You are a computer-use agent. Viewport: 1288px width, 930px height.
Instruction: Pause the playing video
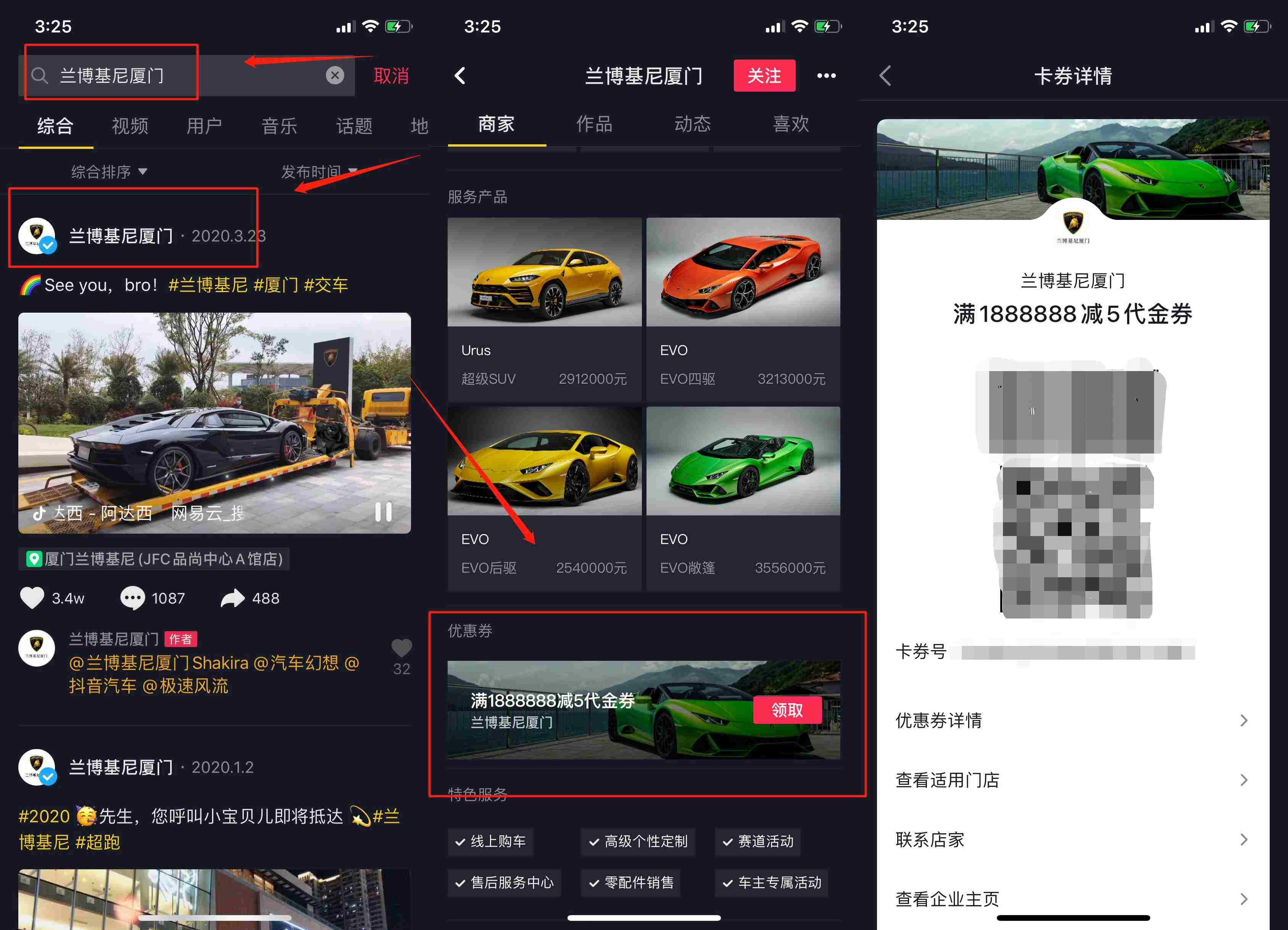pos(383,512)
